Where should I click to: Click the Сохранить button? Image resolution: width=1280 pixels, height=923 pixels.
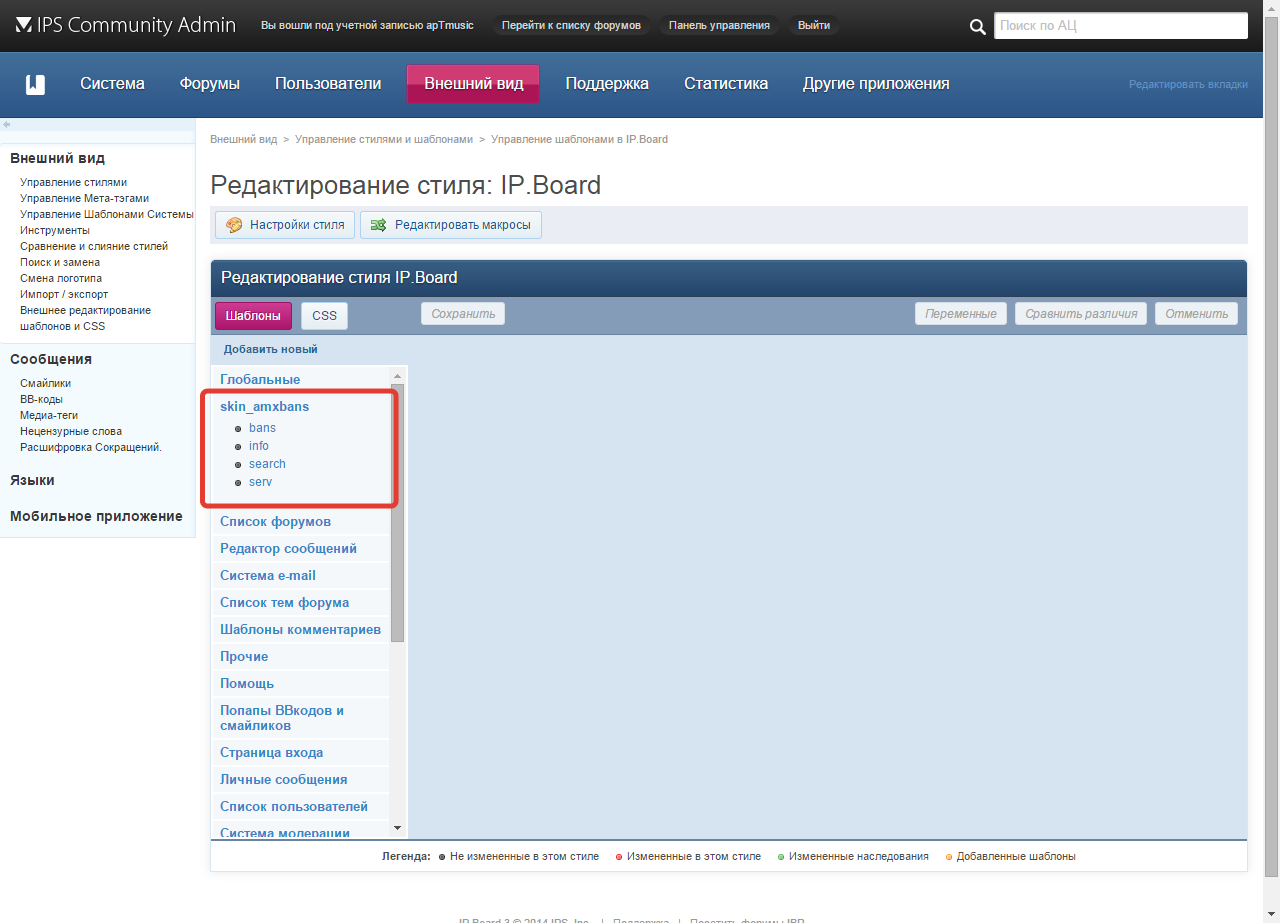[x=463, y=314]
